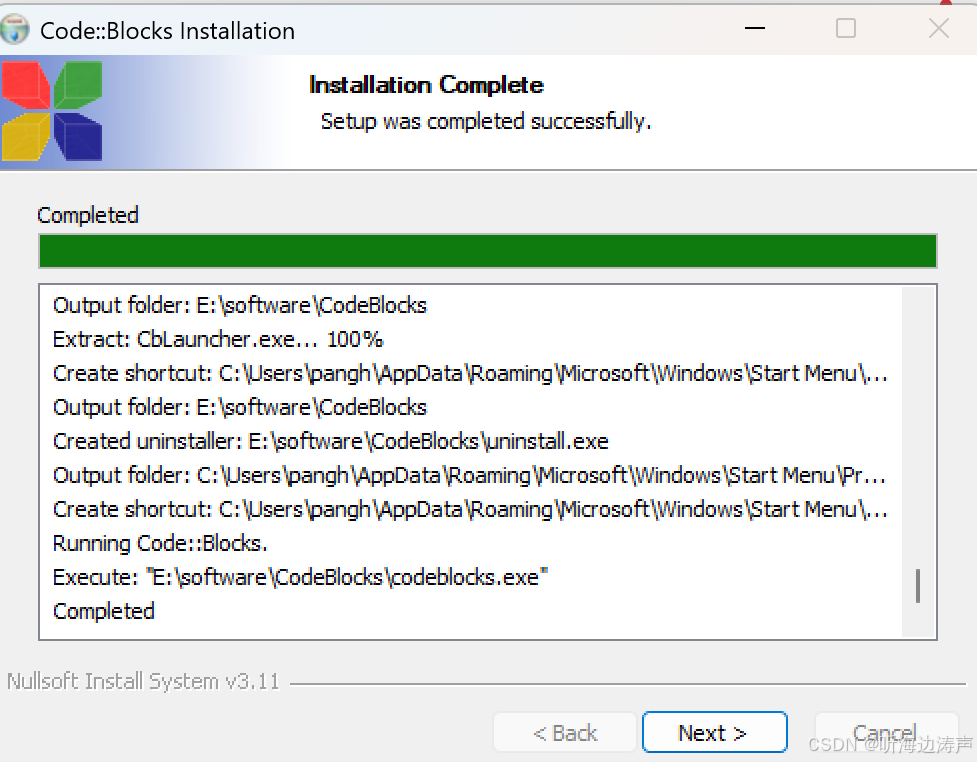This screenshot has height=762, width=977.
Task: Click the yellow cube in the logo
Action: (x=25, y=138)
